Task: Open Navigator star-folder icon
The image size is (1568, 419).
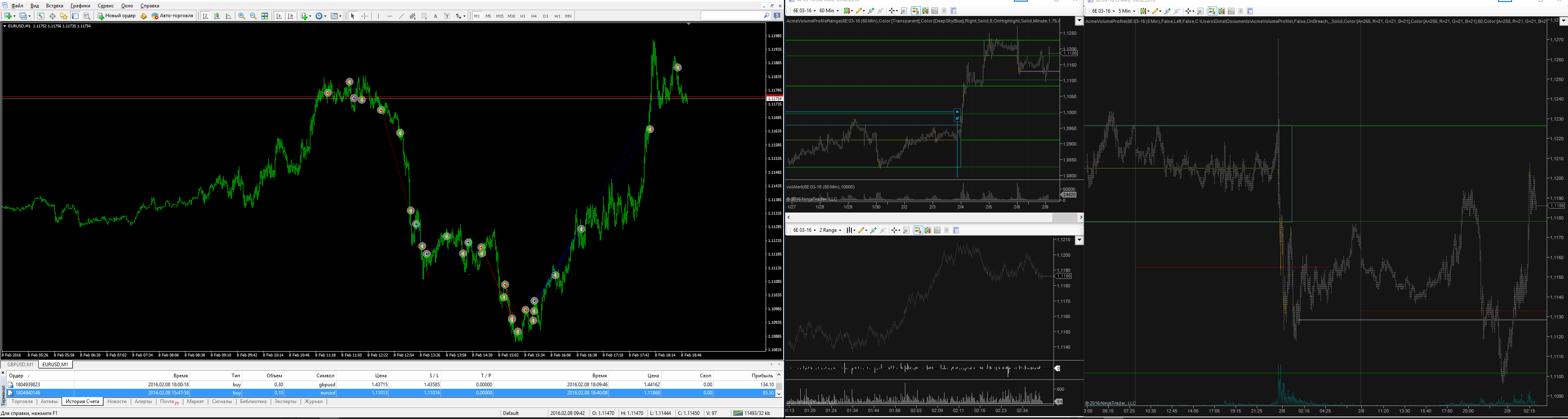Action: tap(63, 16)
